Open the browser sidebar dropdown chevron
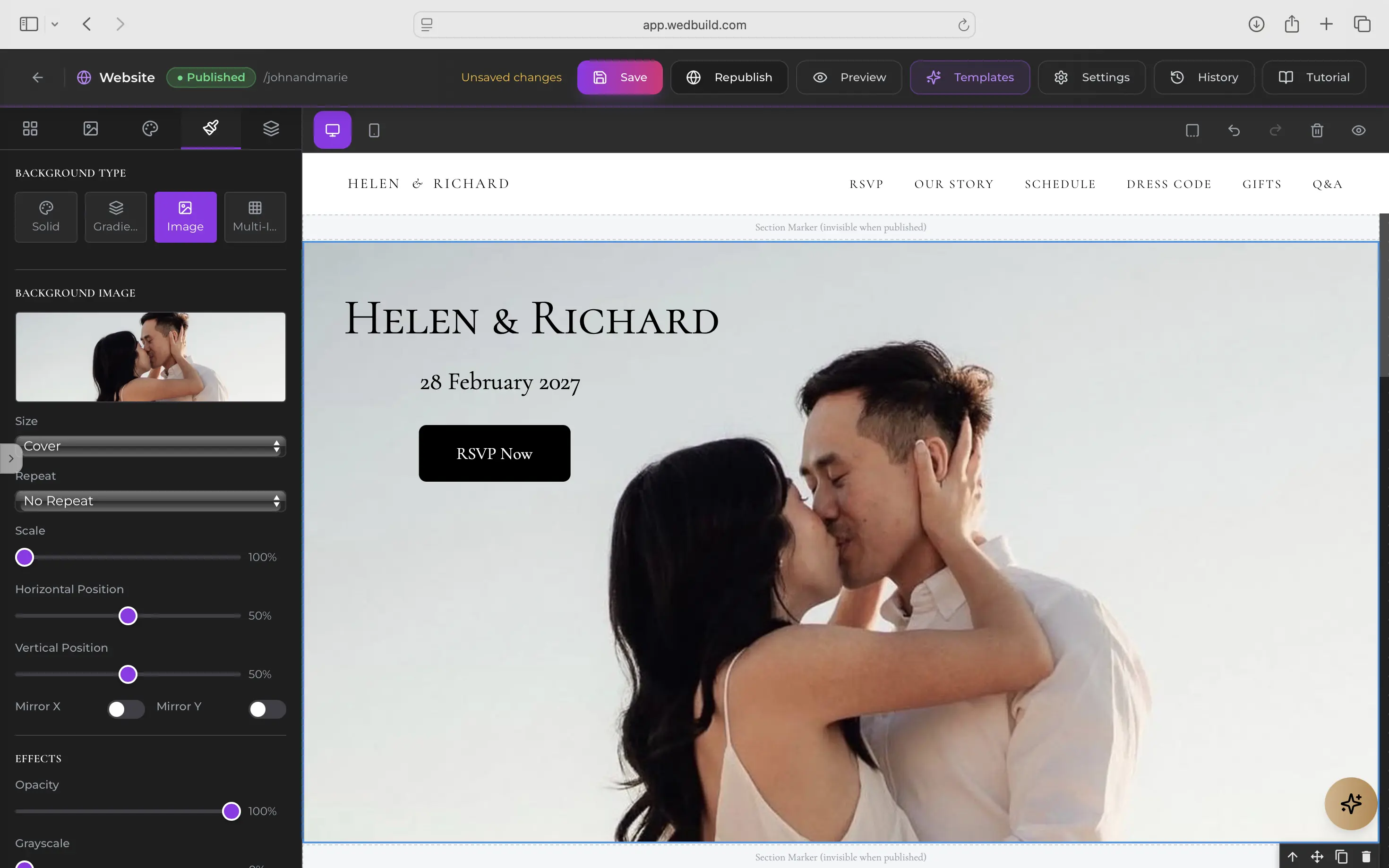 click(x=54, y=24)
